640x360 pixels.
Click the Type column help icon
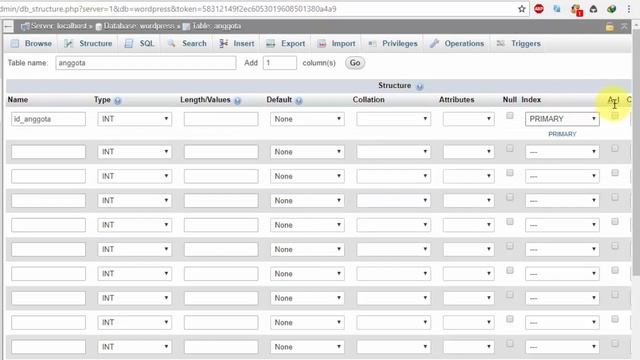[x=118, y=100]
